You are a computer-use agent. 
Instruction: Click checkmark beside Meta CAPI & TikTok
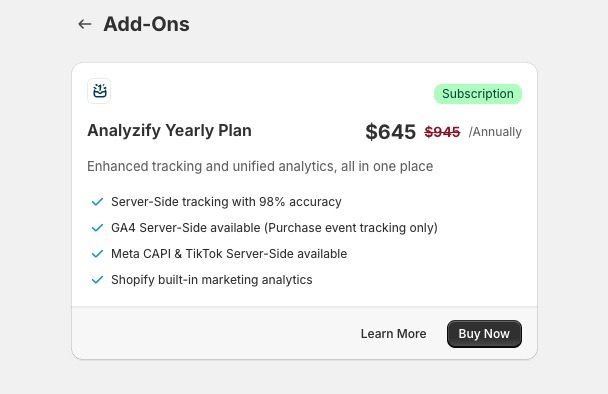tap(97, 254)
